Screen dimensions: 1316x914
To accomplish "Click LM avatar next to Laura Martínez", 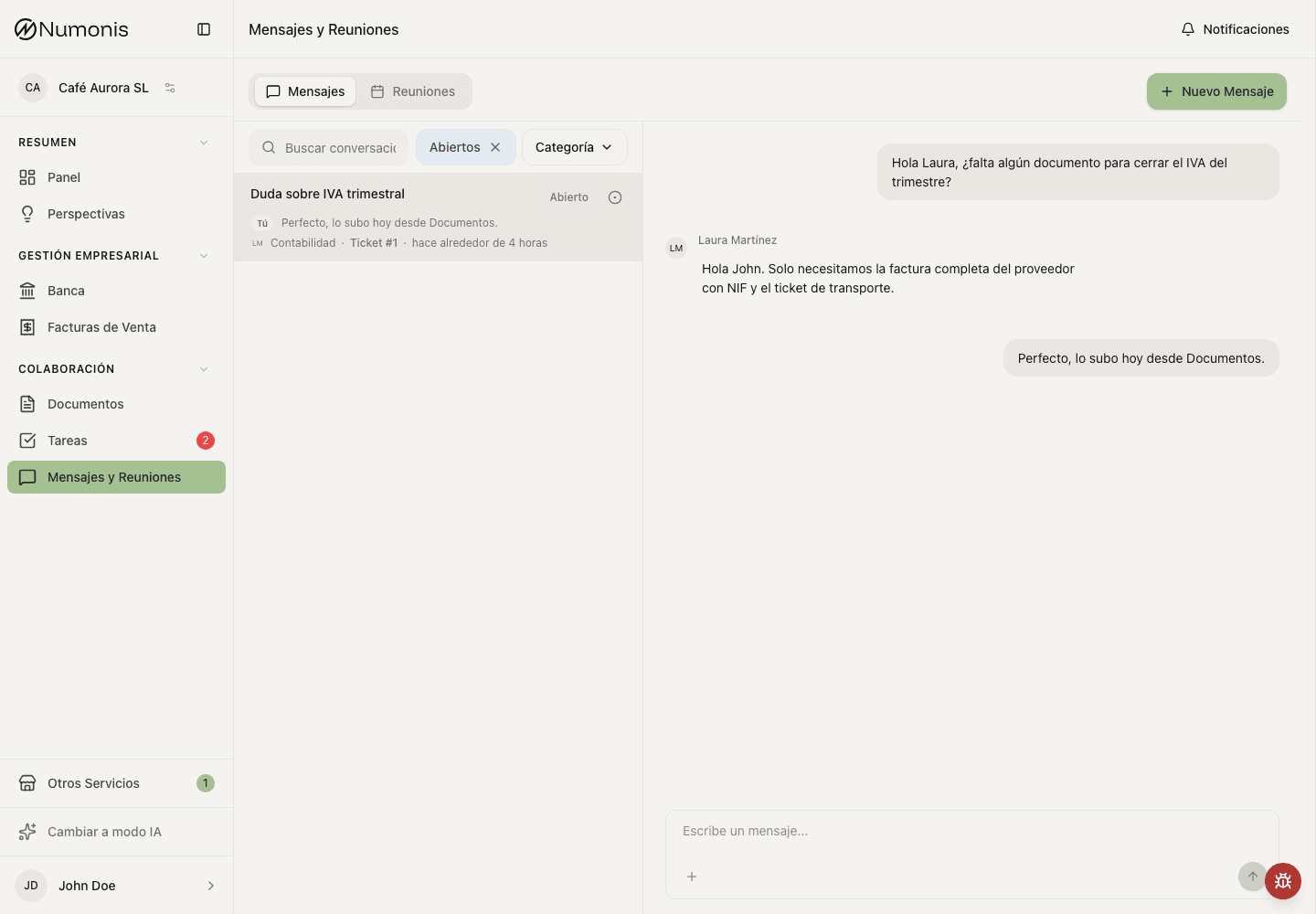I will (676, 248).
